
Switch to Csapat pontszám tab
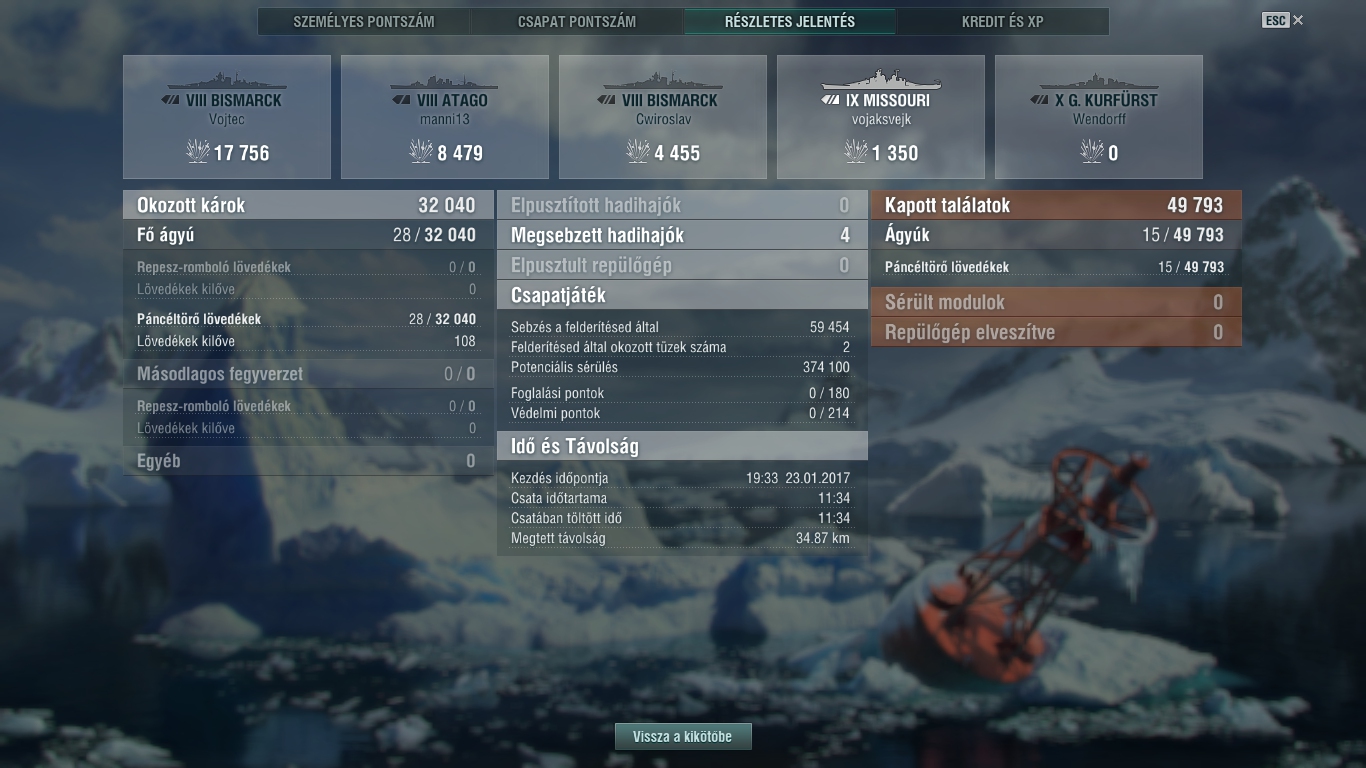pyautogui.click(x=577, y=21)
